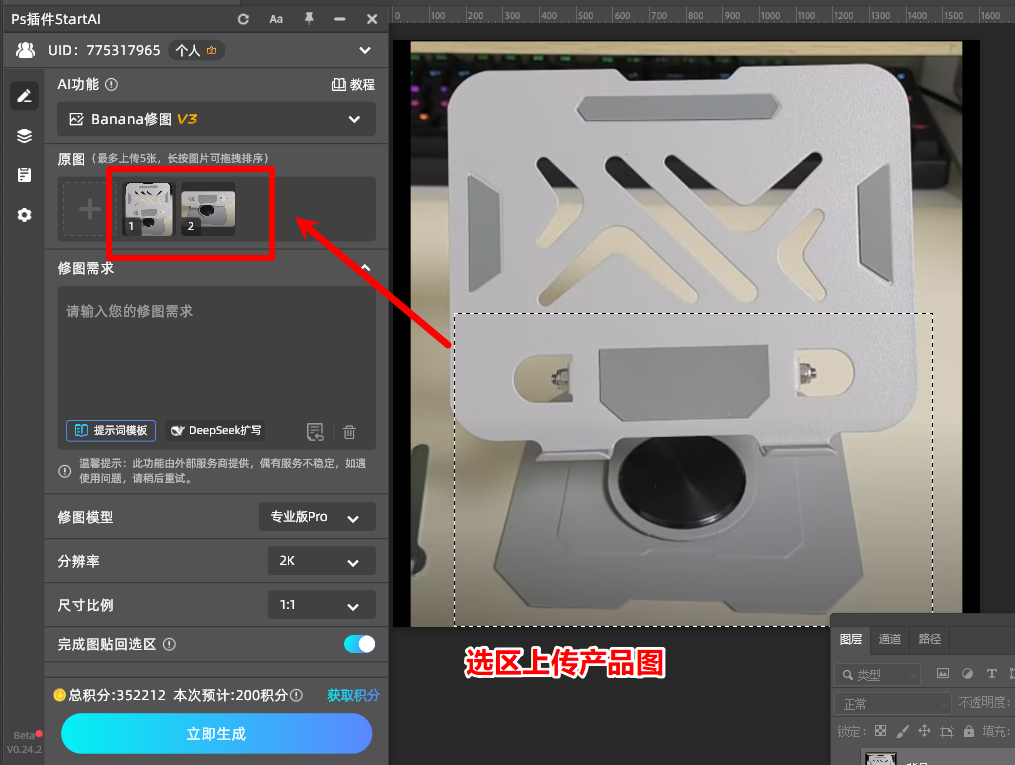Click the 个人 account badge
This screenshot has width=1015, height=765.
pyautogui.click(x=196, y=50)
